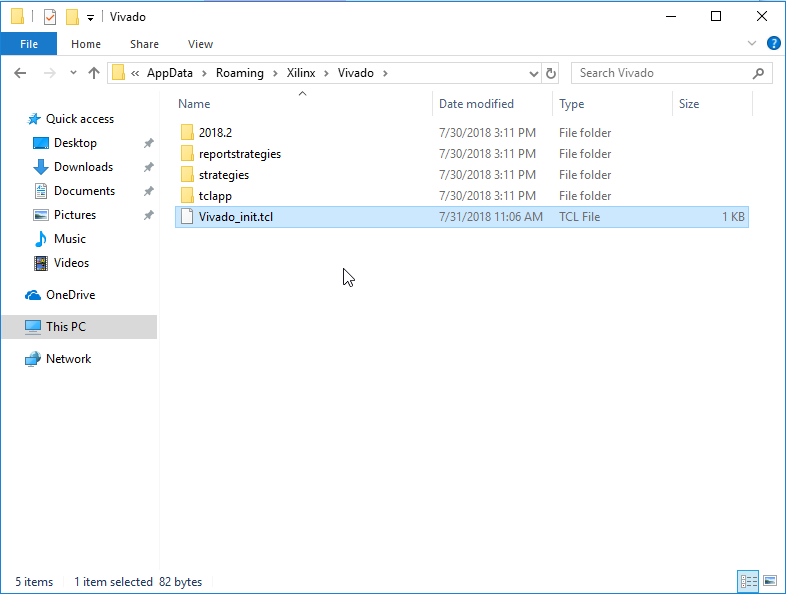Viewport: 786px width, 594px height.
Task: Go back with the Back arrow
Action: pyautogui.click(x=20, y=73)
